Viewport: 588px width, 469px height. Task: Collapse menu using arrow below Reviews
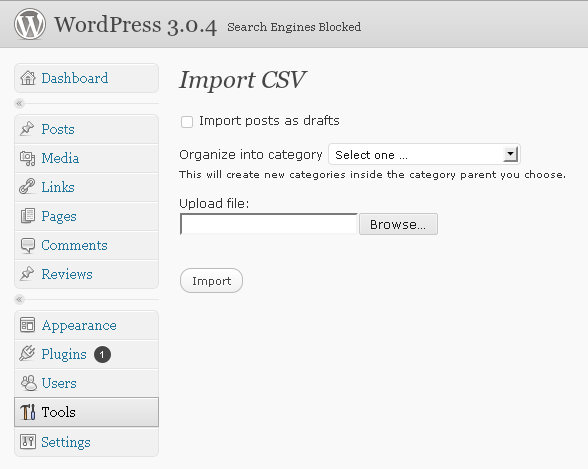(20, 299)
